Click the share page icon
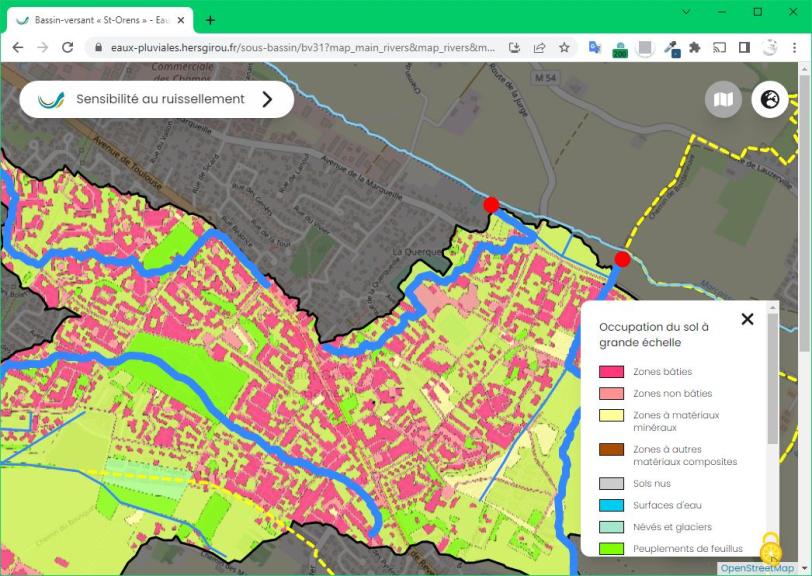This screenshot has width=812, height=576. tap(539, 47)
